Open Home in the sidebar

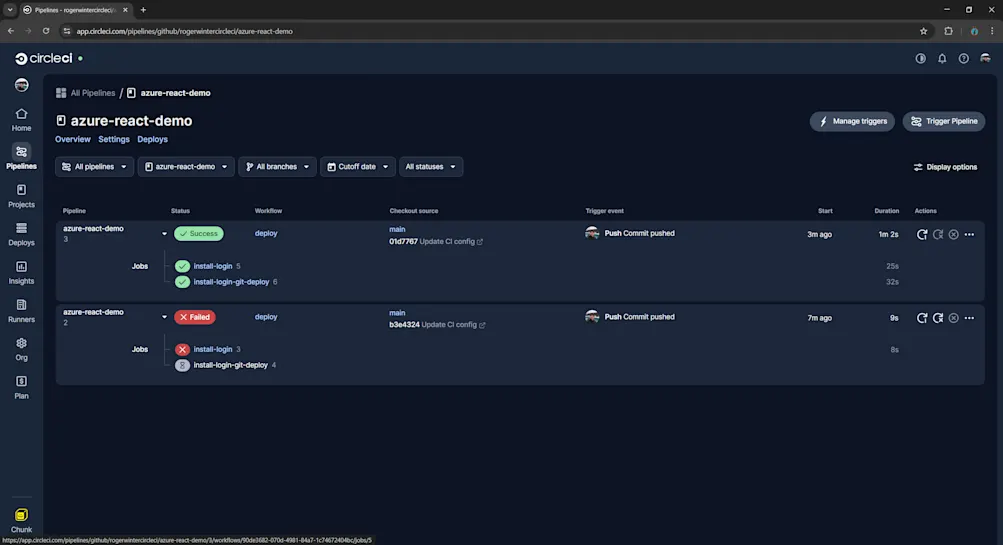21,120
